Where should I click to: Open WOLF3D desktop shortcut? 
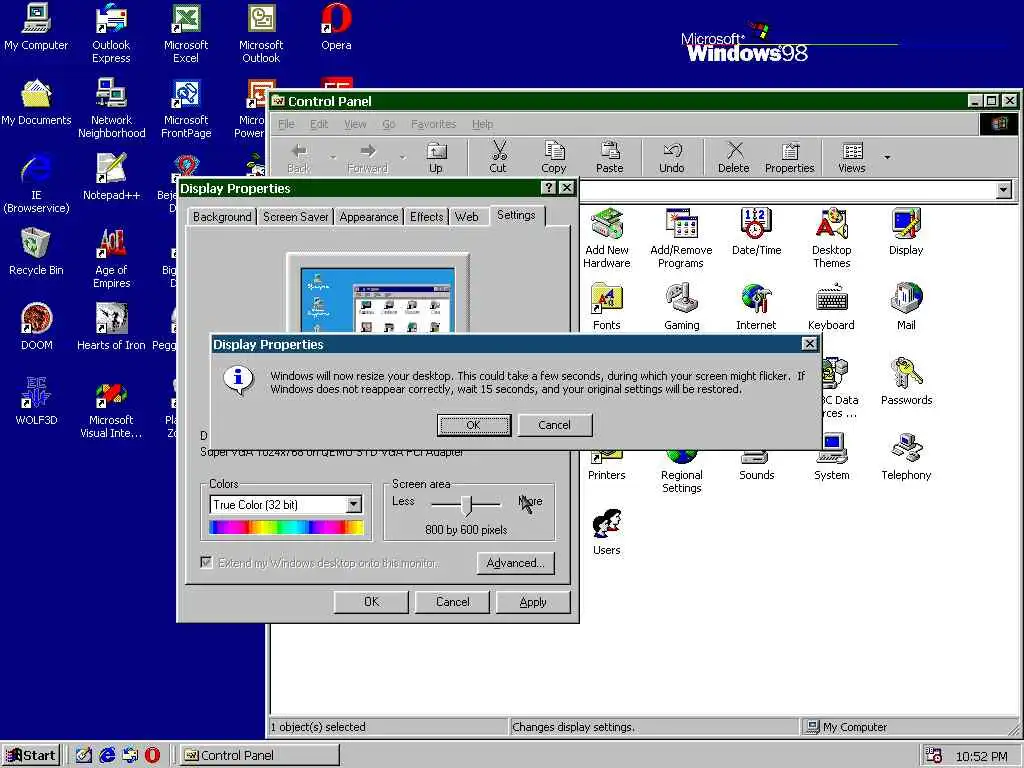click(36, 402)
